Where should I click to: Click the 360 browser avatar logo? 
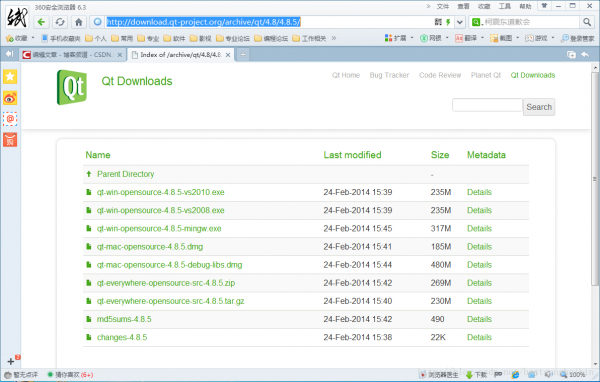(17, 17)
